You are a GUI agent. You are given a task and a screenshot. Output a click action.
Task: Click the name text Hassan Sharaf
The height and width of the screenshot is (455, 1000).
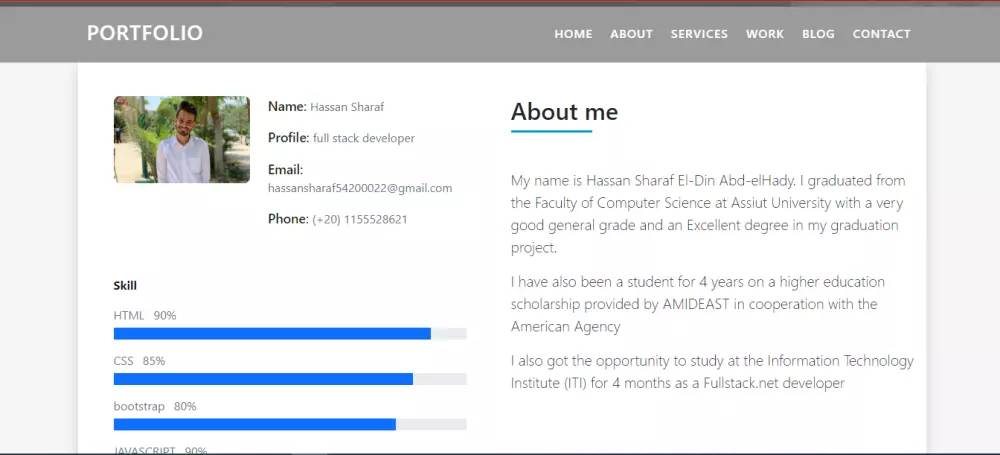click(347, 107)
